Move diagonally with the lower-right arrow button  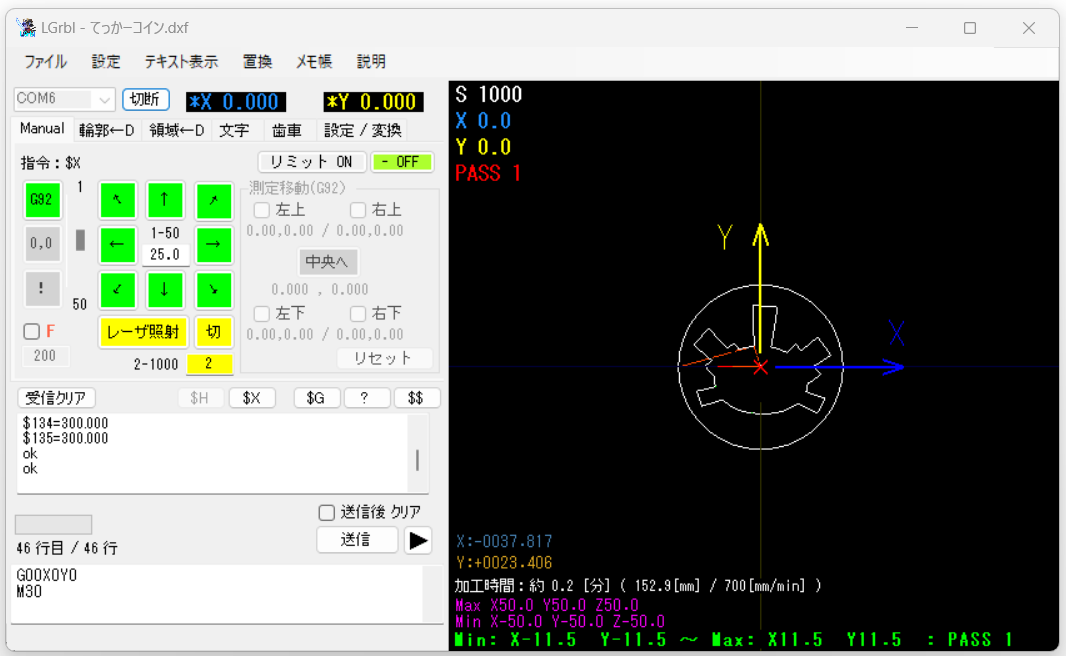(213, 290)
